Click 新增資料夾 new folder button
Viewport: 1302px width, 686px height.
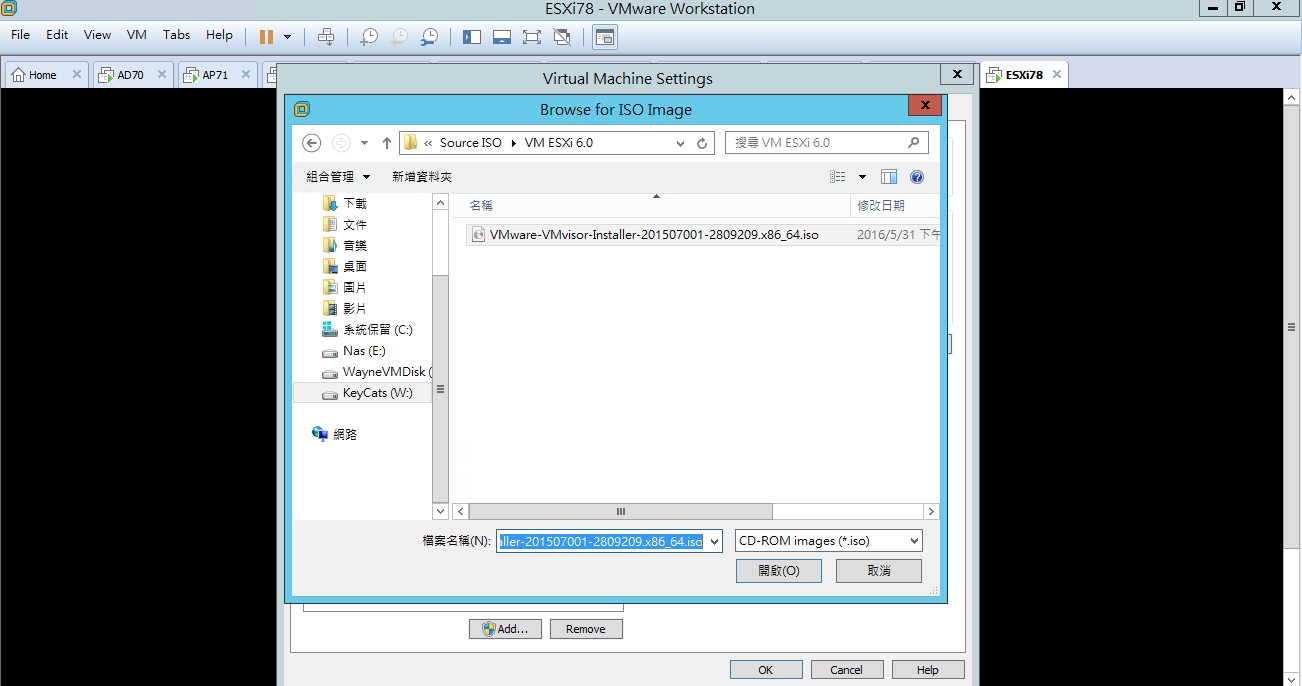[x=422, y=177]
